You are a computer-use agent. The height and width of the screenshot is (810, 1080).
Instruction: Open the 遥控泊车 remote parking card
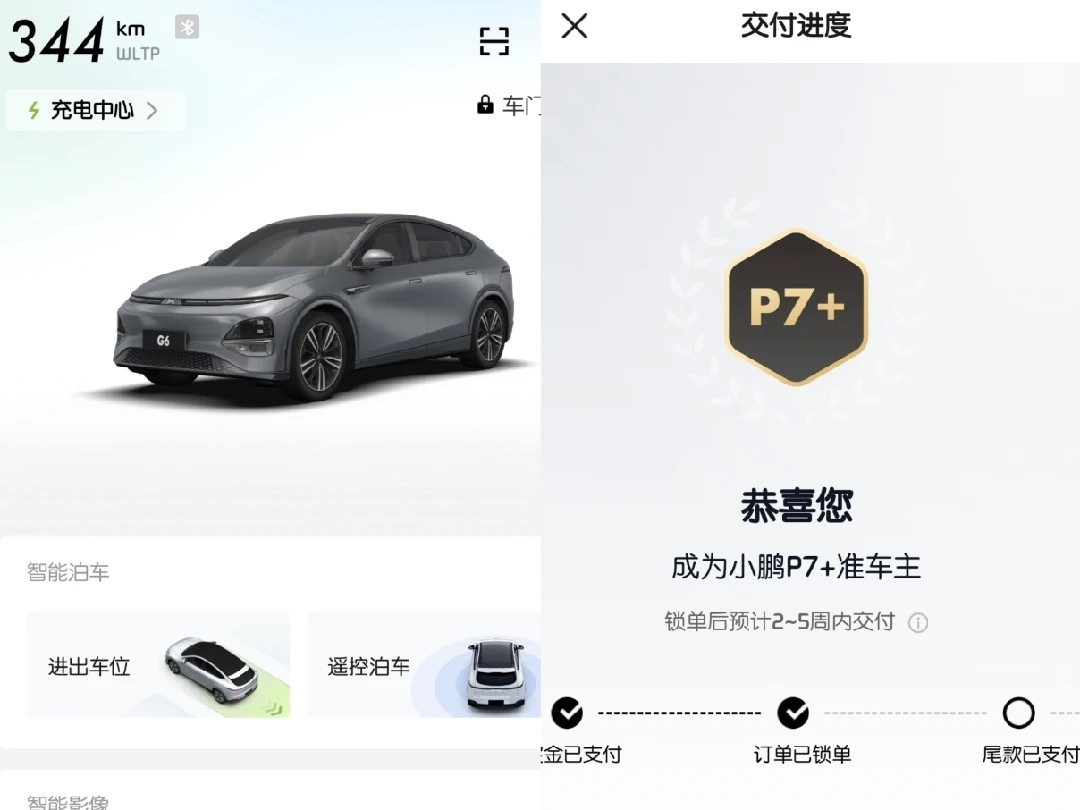[424, 665]
